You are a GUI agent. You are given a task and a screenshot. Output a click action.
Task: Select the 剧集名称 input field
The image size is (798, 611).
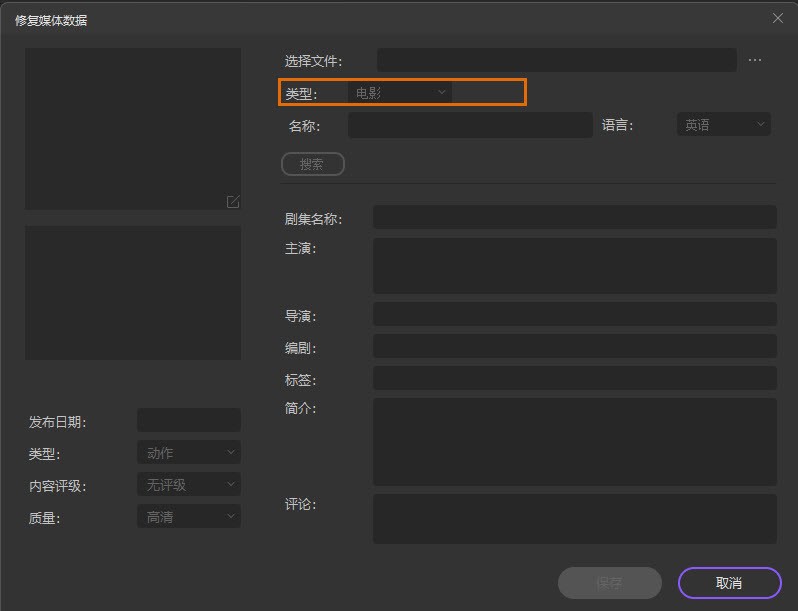coord(574,217)
